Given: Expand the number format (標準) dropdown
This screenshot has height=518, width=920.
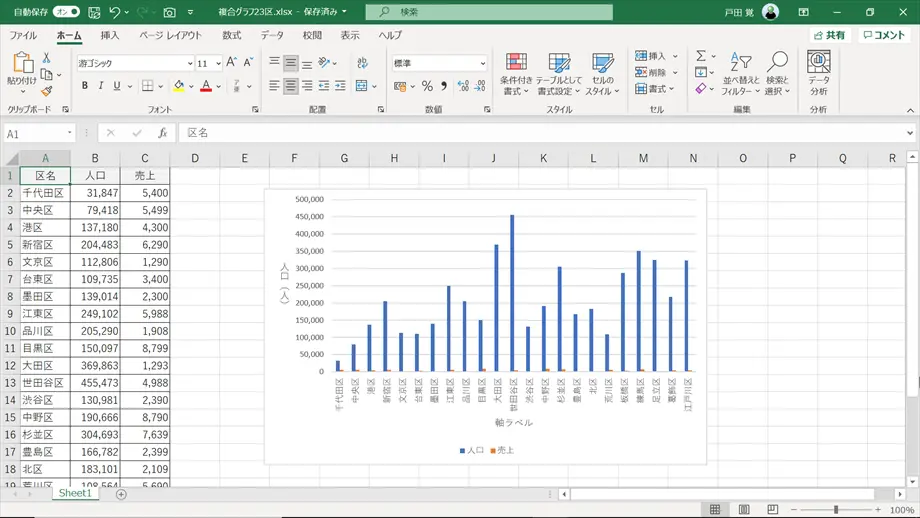Looking at the screenshot, I should (x=482, y=63).
